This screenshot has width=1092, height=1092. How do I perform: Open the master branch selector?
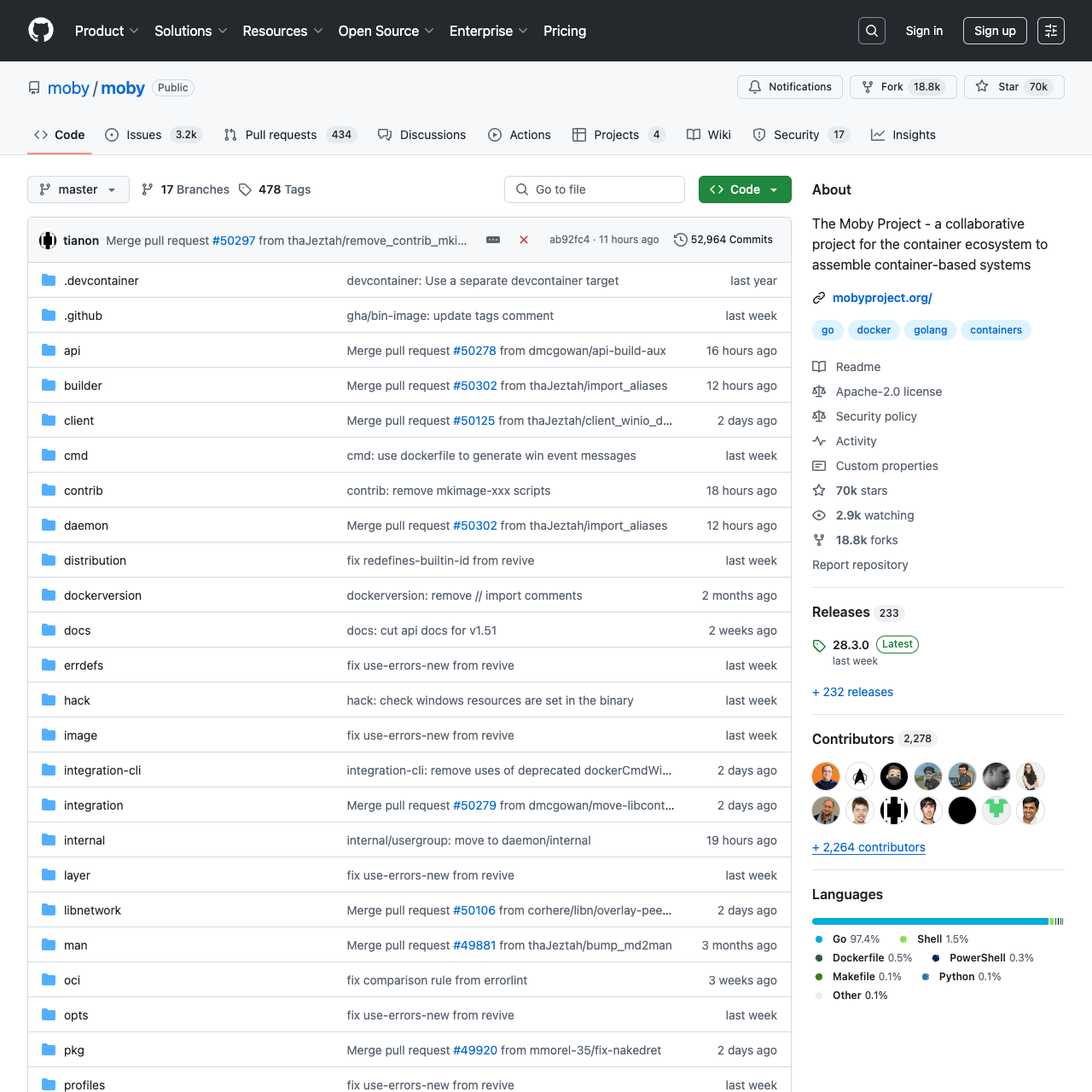coord(78,189)
